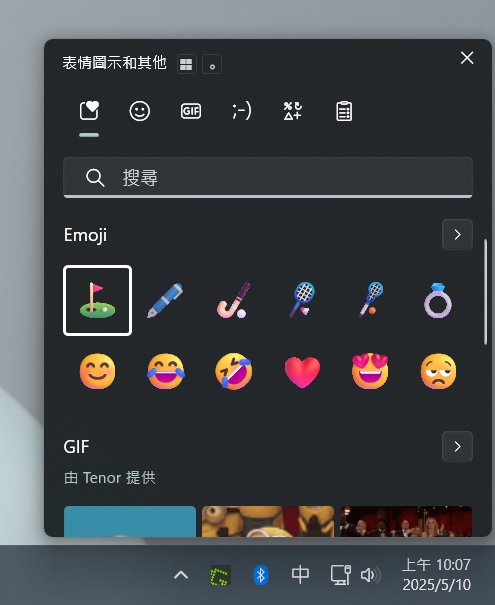Select the audience applause GIF thumbnail
This screenshot has height=605, width=495.
click(406, 521)
